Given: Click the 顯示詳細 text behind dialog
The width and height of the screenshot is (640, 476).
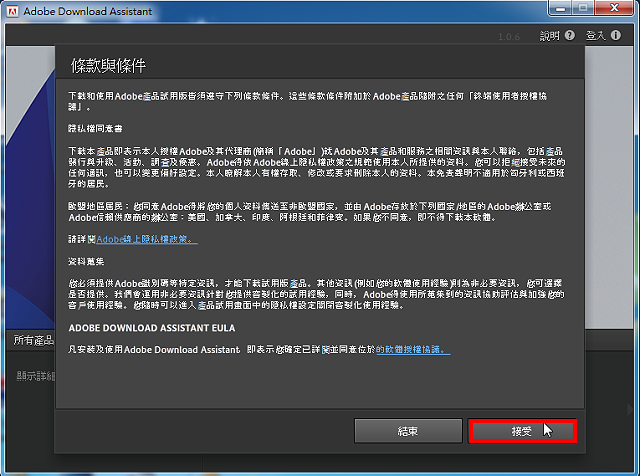Looking at the screenshot, I should 36,376.
